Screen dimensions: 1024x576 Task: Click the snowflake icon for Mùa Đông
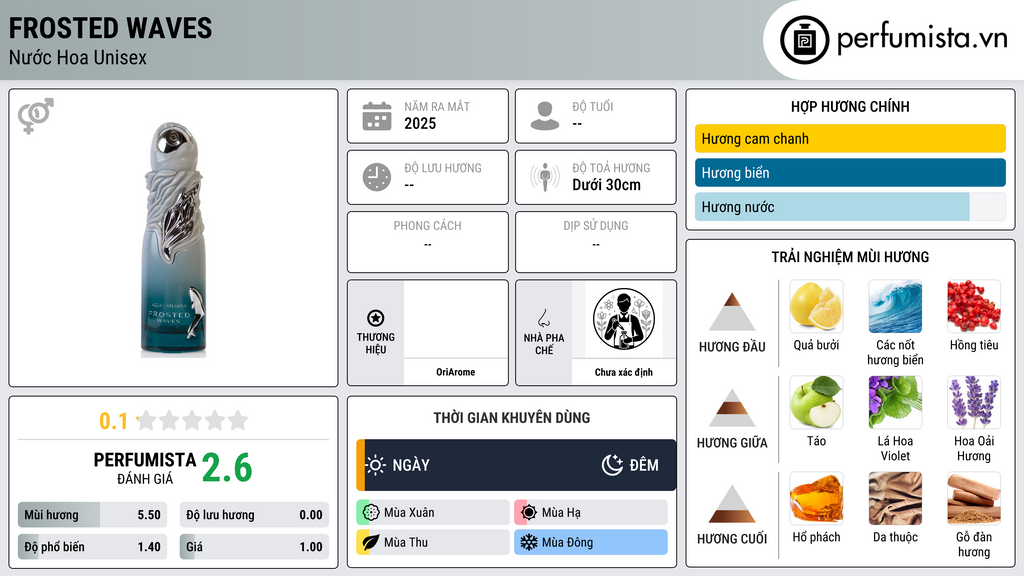(529, 542)
